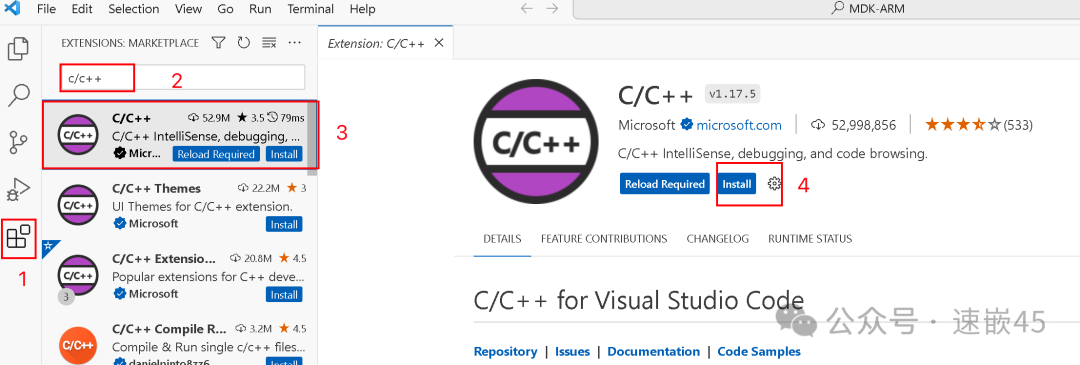
Task: Open the Explorer view in activity bar
Action: (19, 50)
